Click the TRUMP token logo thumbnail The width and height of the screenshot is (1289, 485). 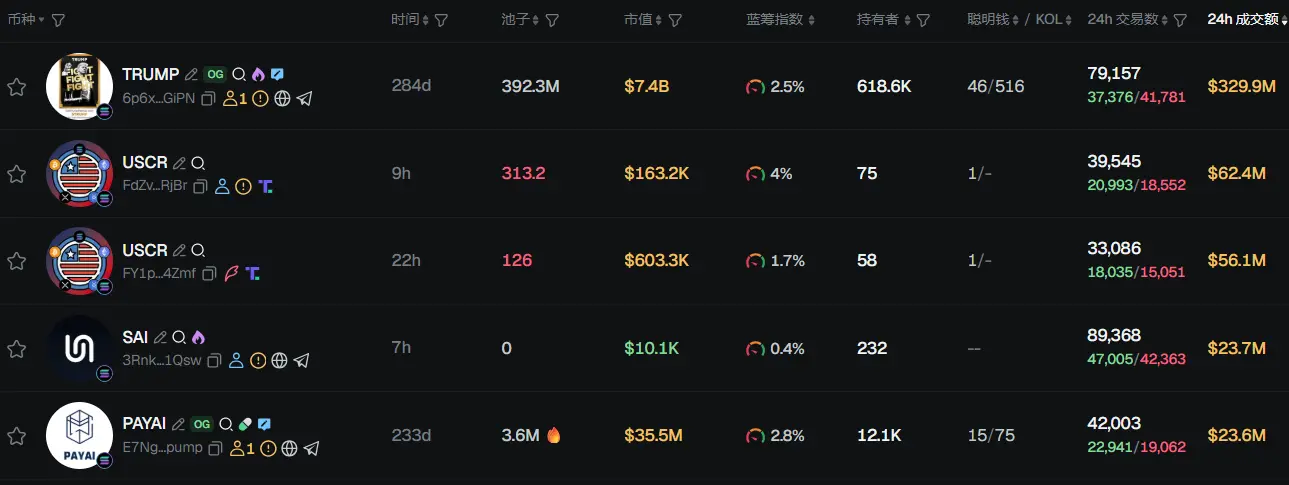click(79, 86)
